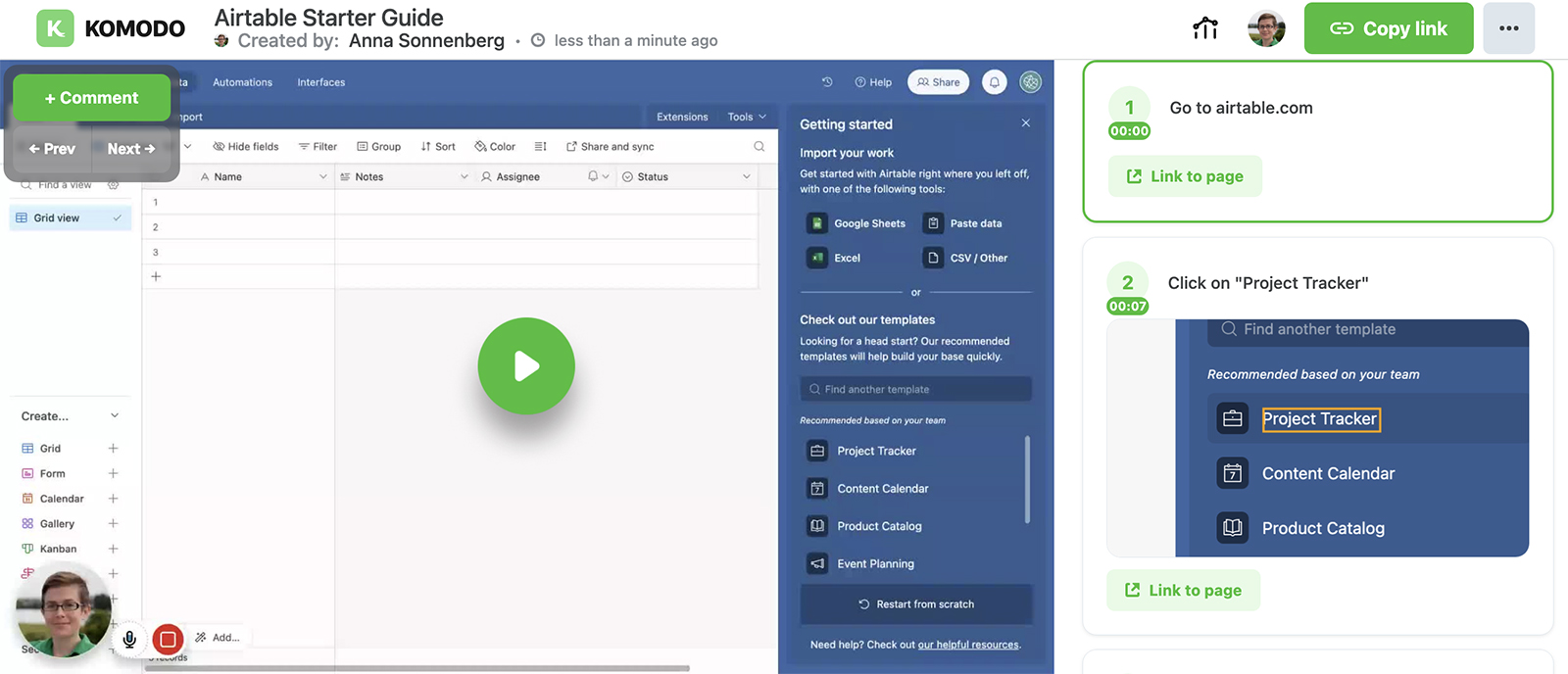This screenshot has width=1568, height=674.
Task: Click Hide fields in the toolbar
Action: tap(246, 147)
